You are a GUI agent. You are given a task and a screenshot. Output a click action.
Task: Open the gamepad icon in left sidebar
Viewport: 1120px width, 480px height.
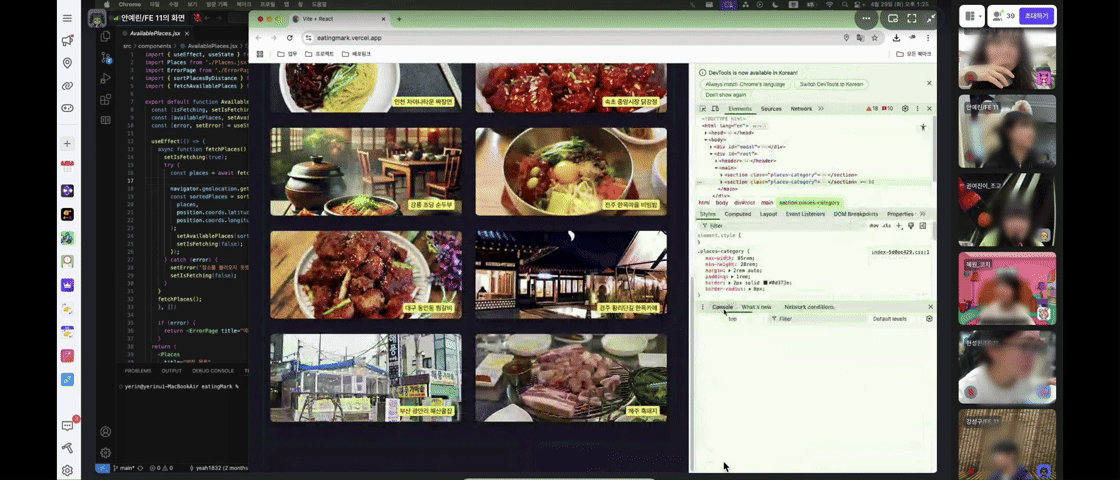point(67,108)
